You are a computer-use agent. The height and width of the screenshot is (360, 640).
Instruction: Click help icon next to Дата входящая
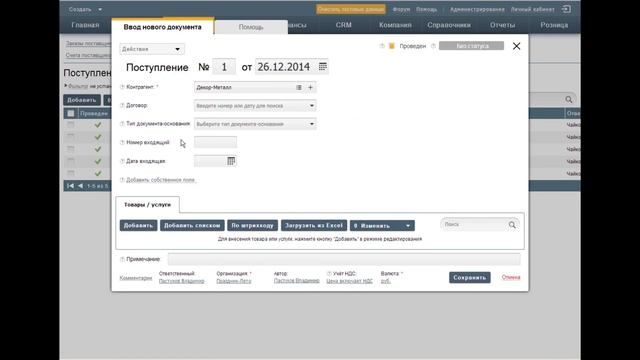click(122, 161)
